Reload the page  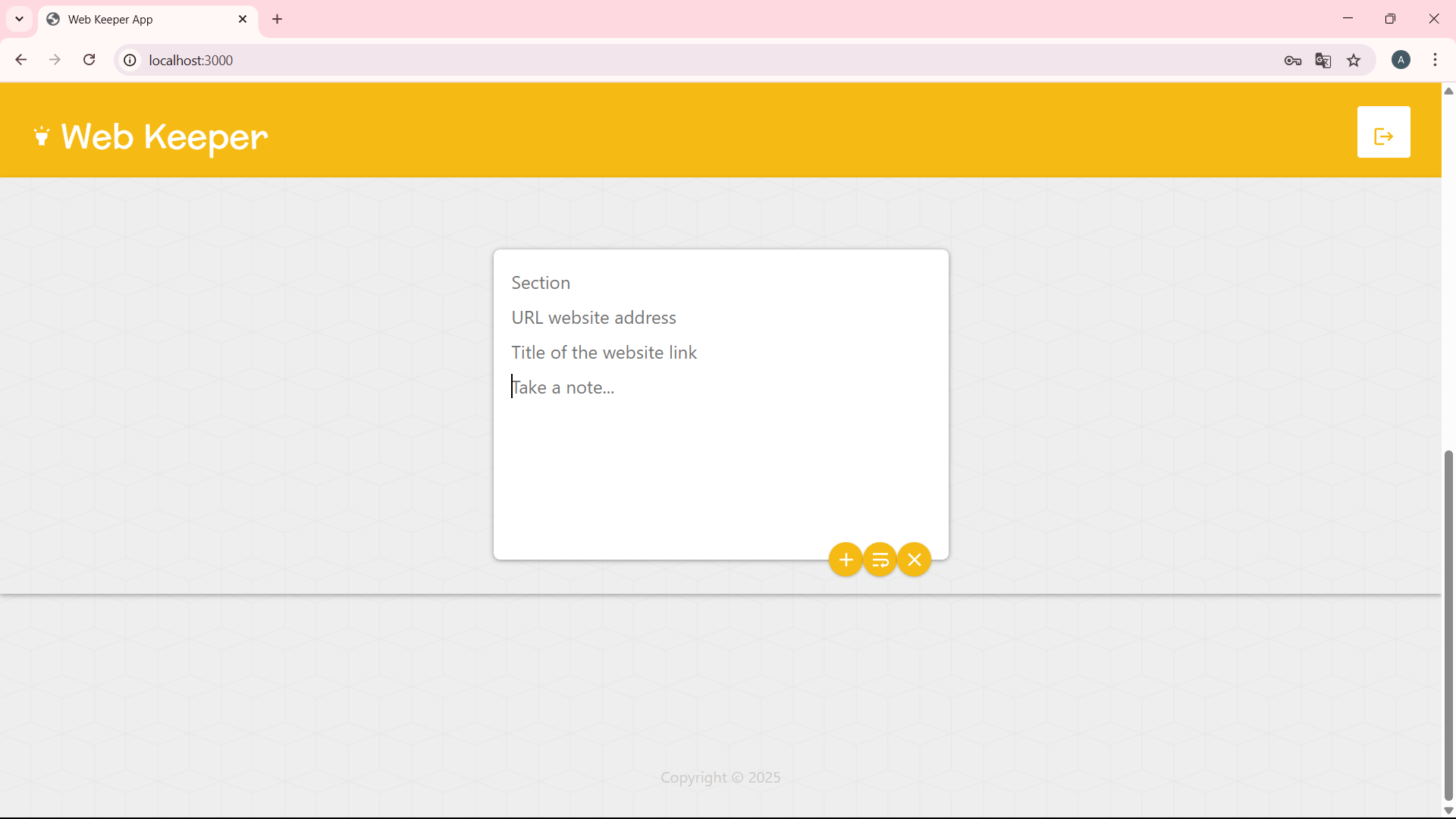click(x=89, y=60)
